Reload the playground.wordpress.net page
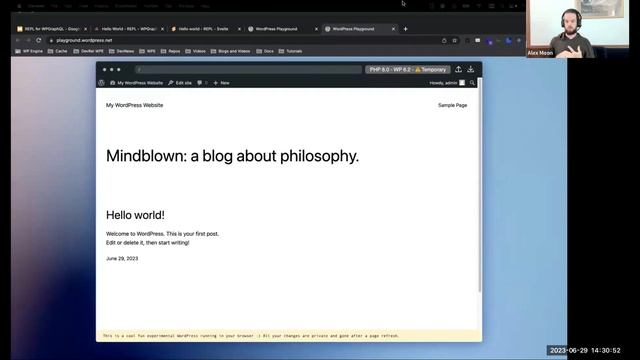Image resolution: width=640 pixels, height=360 pixels. (x=38, y=40)
